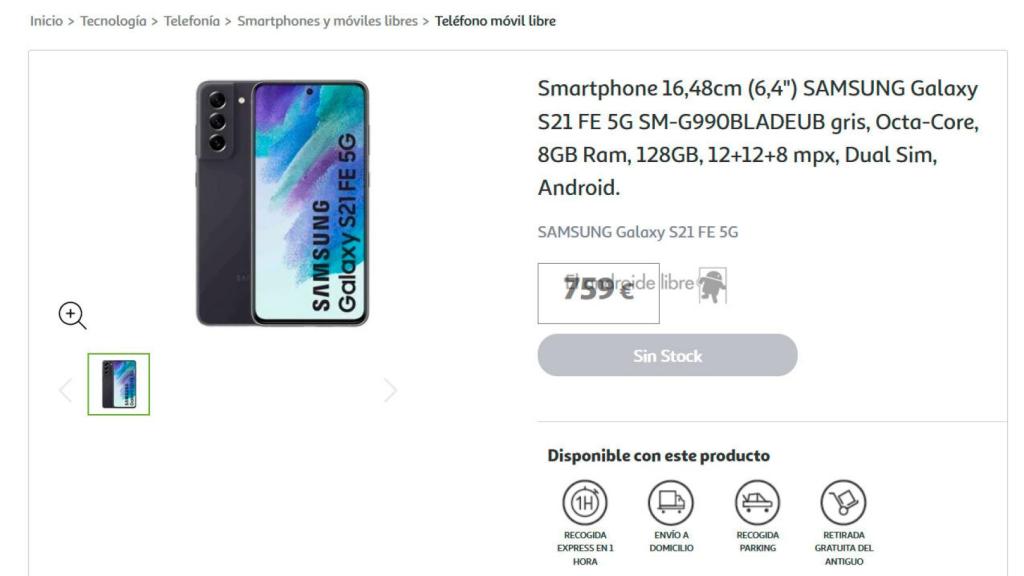Choose the Recogida Parking car icon

click(757, 502)
